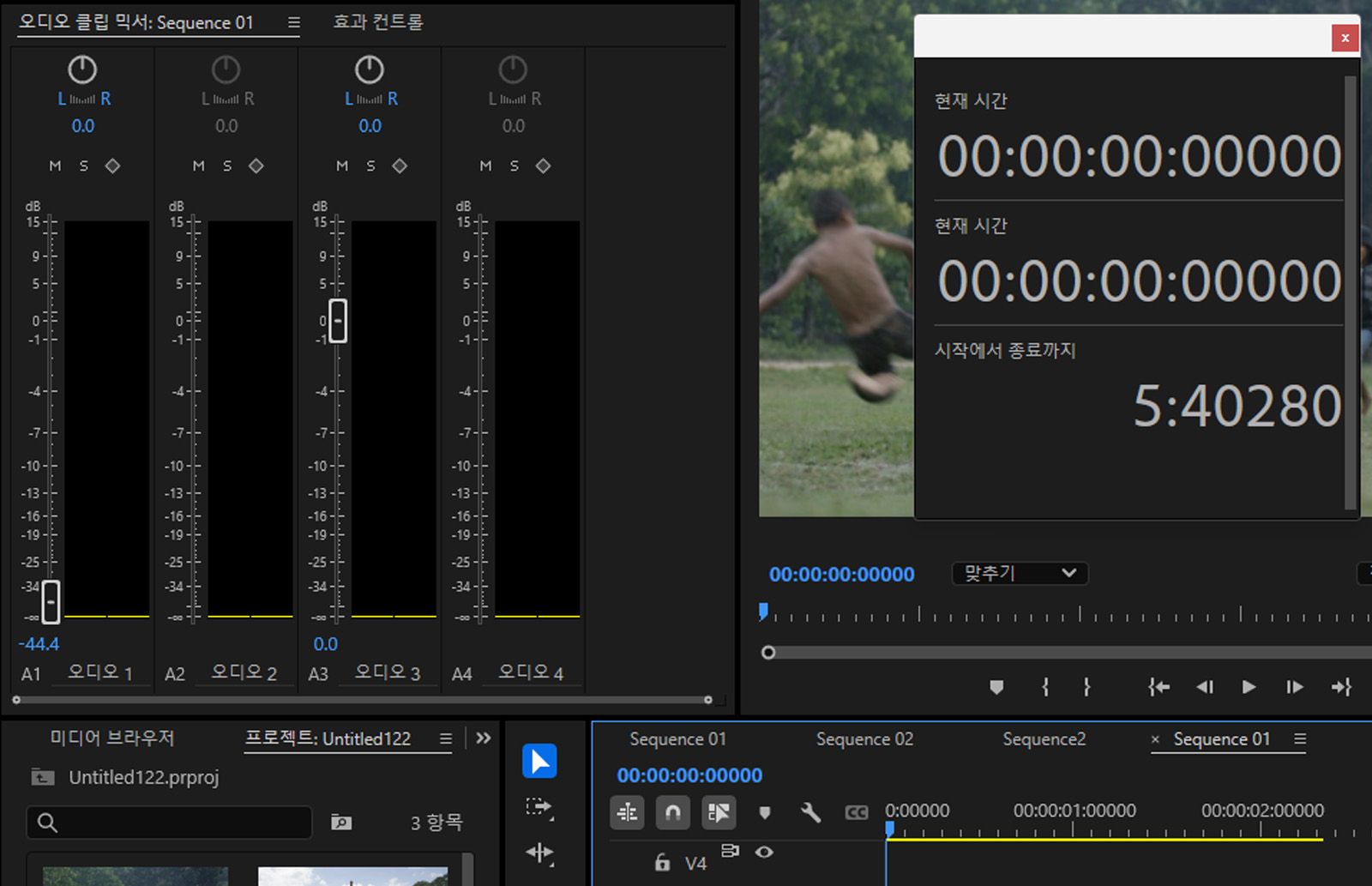Image resolution: width=1372 pixels, height=886 pixels.
Task: Mute audio track A1 in mixer
Action: pos(56,166)
